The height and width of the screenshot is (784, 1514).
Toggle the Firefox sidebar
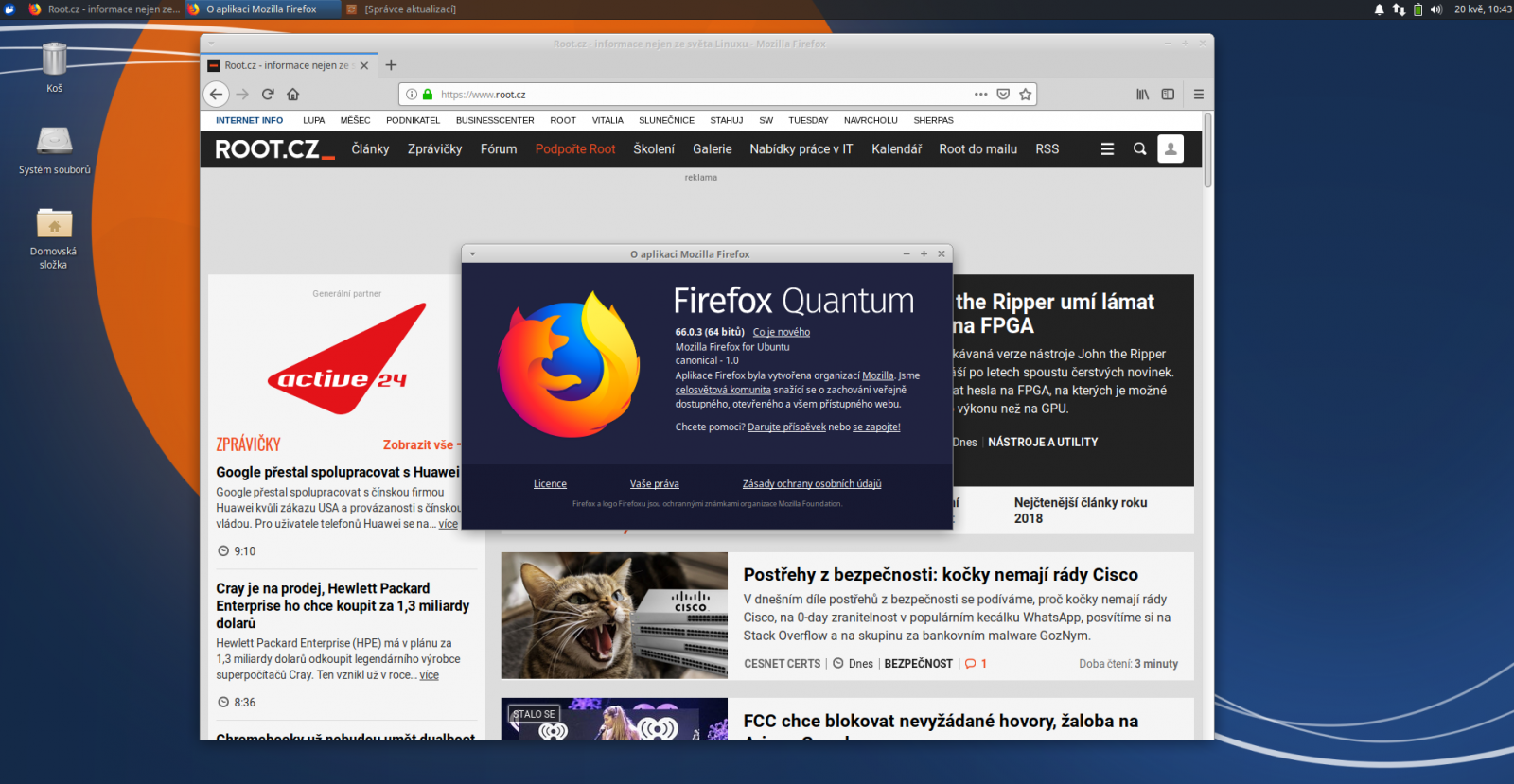coord(1168,94)
